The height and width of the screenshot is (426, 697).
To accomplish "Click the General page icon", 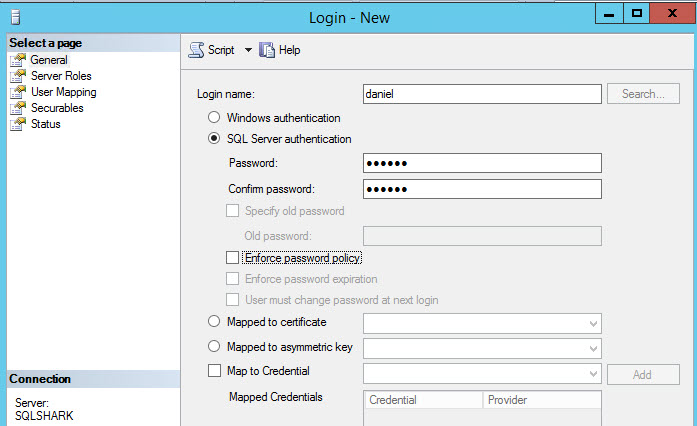I will 17,60.
